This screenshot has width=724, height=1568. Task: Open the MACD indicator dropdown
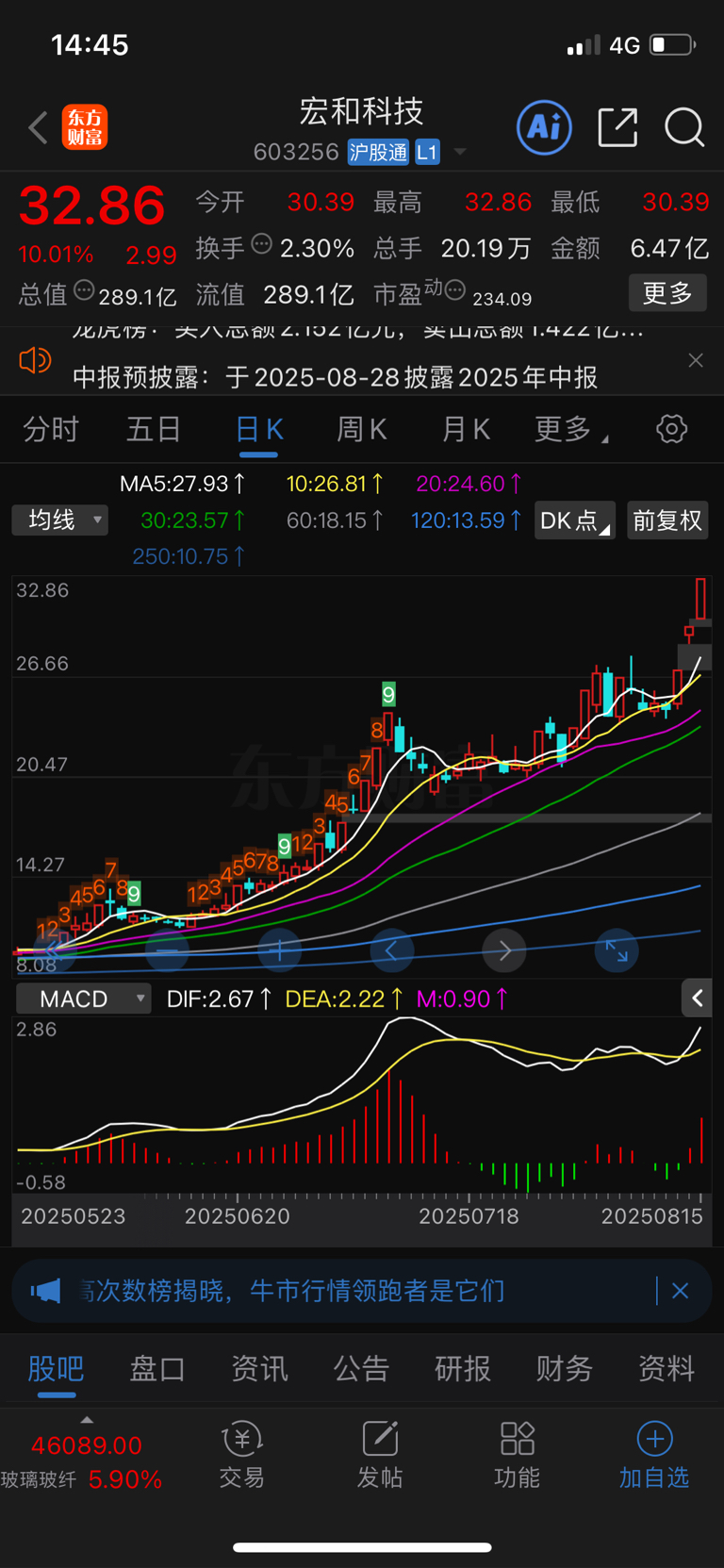(x=84, y=999)
